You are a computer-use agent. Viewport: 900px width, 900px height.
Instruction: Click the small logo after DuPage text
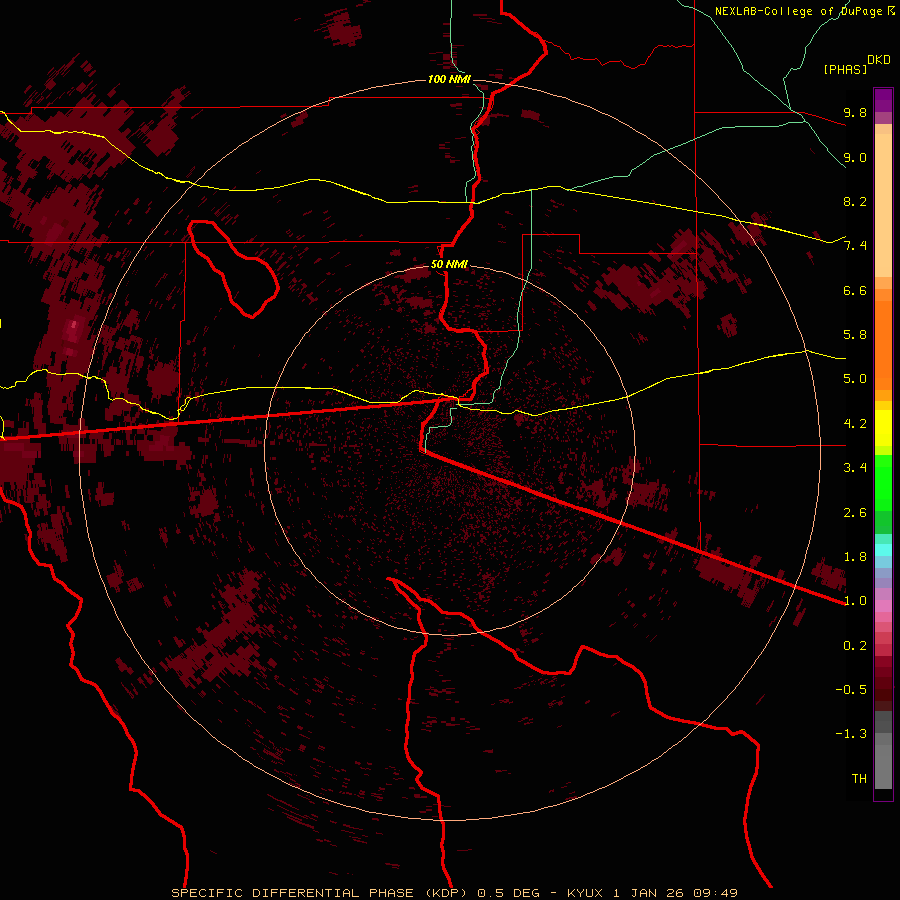890,10
